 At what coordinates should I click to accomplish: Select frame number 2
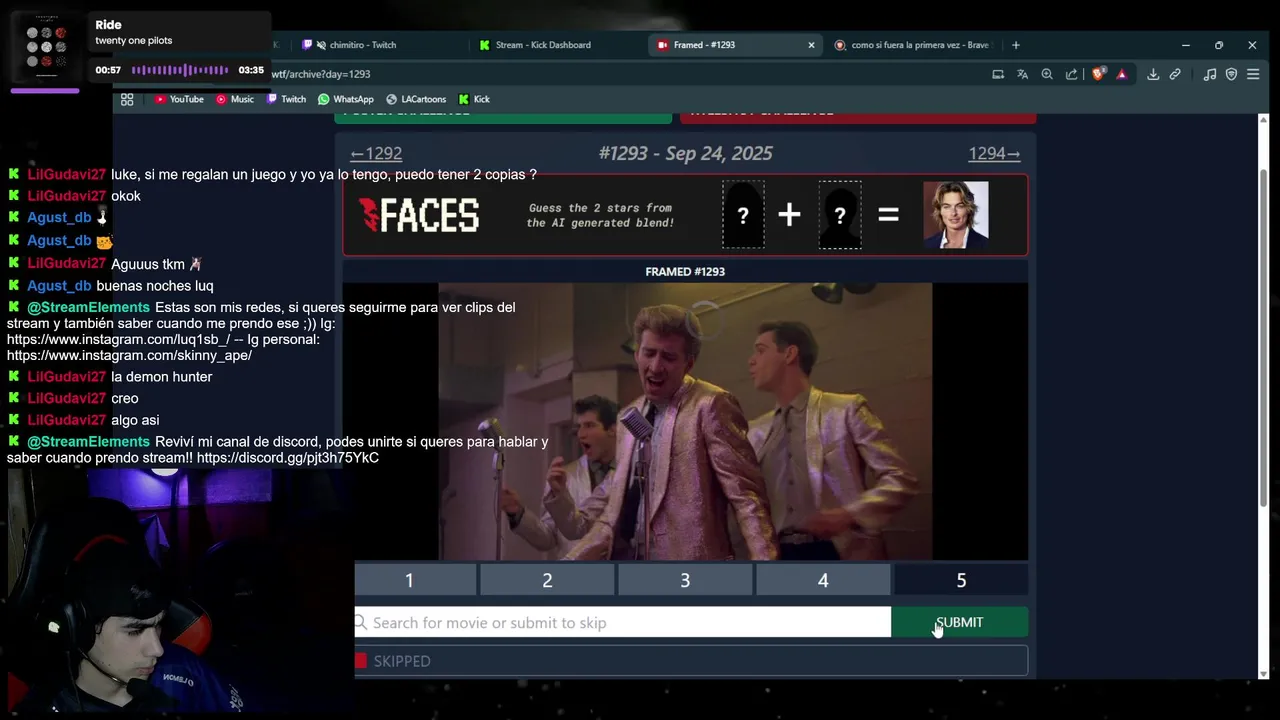(x=547, y=580)
